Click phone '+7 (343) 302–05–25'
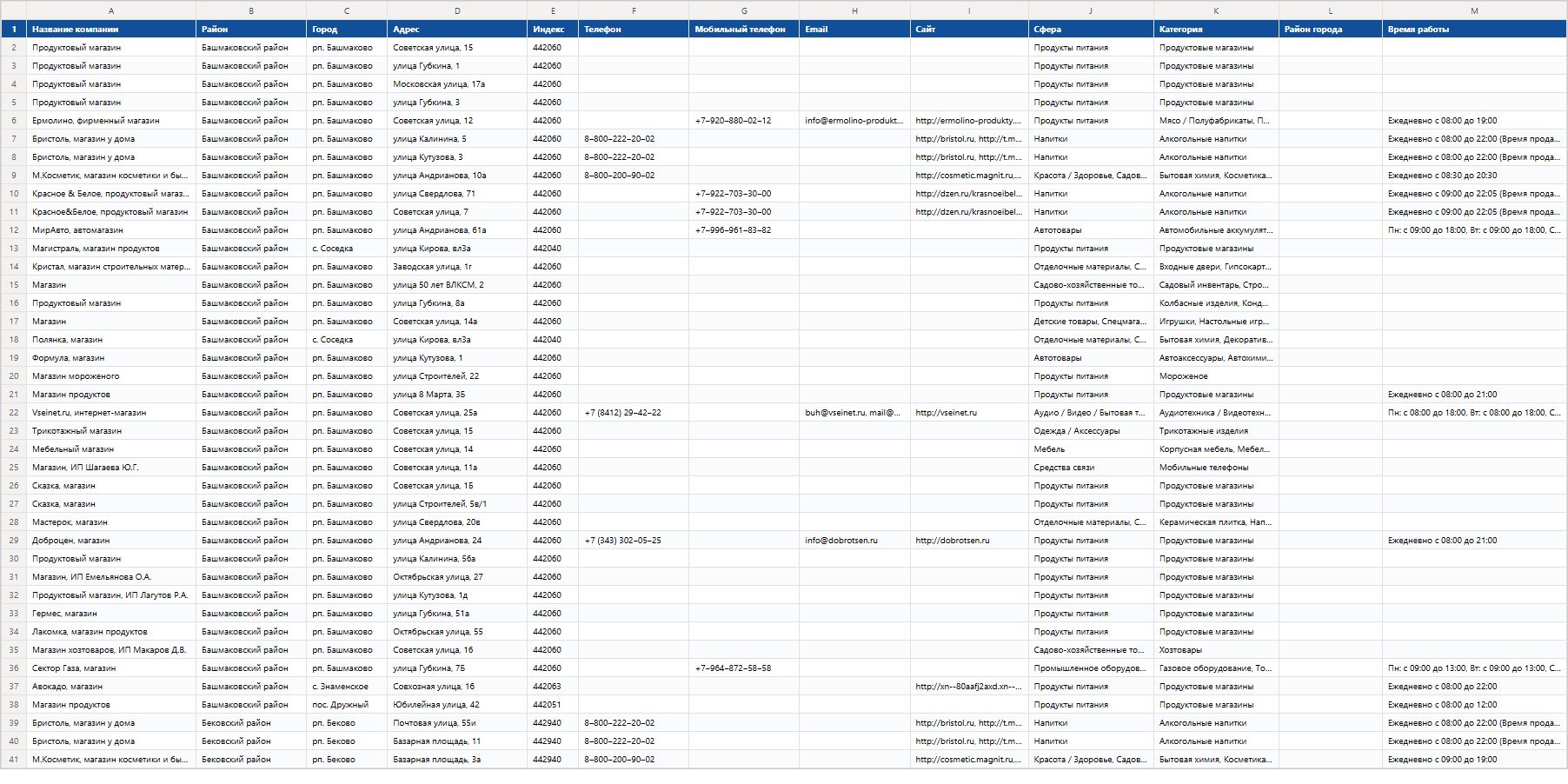Image resolution: width=1568 pixels, height=784 pixels. coord(634,541)
